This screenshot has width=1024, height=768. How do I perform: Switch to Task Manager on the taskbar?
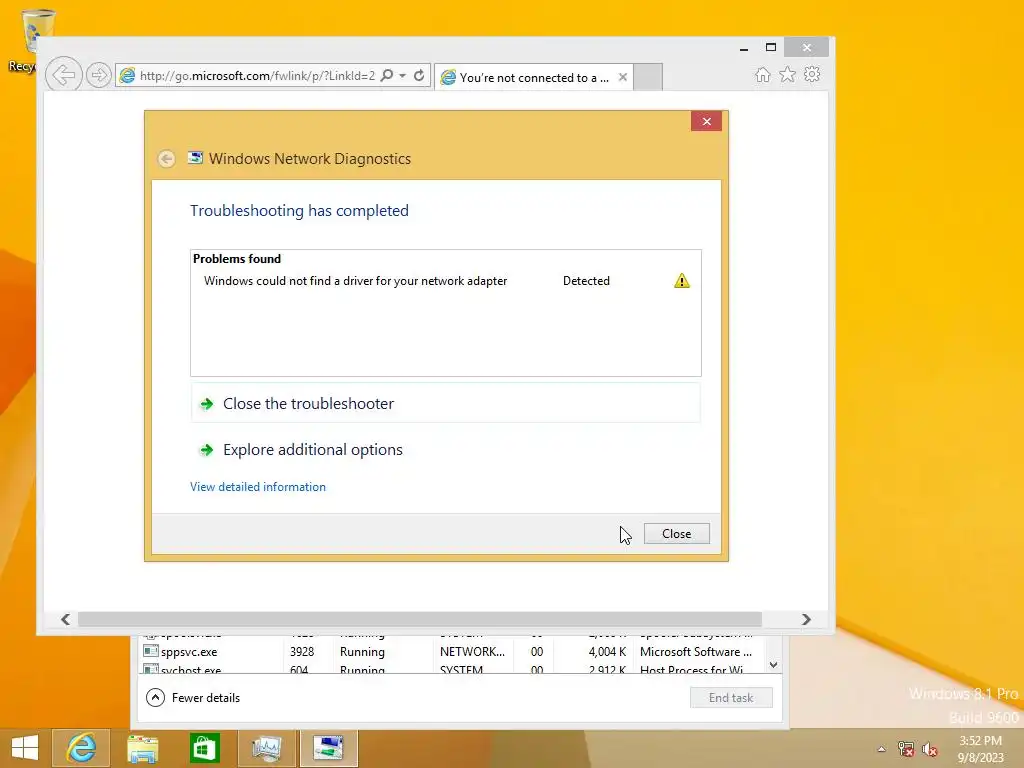(266, 748)
